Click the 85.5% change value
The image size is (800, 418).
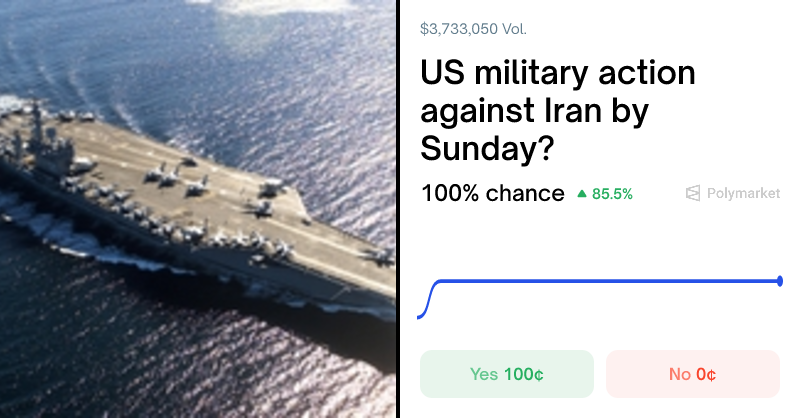[x=612, y=194]
